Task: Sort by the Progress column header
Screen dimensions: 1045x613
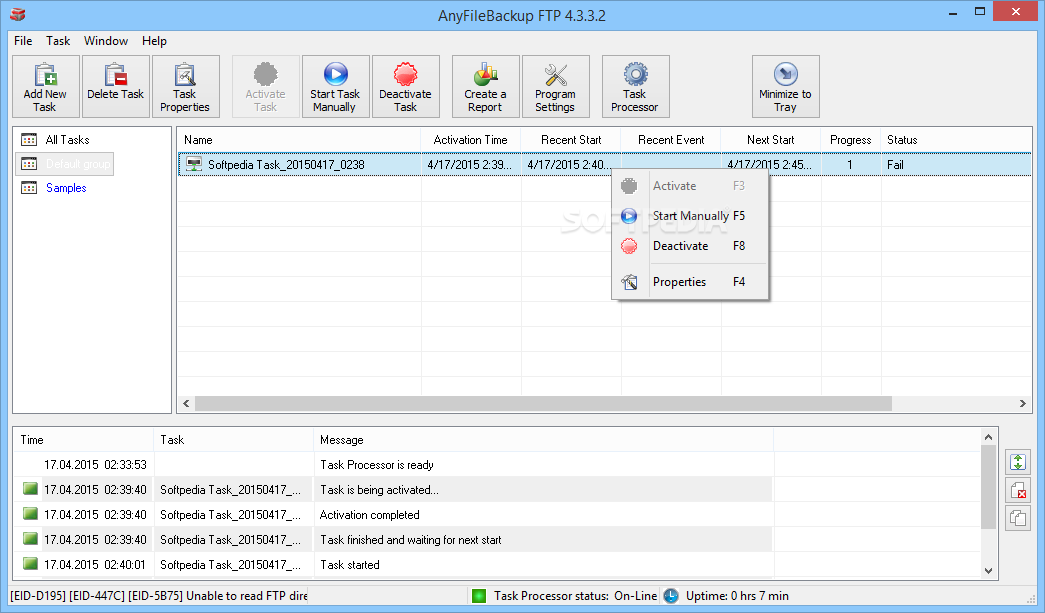Action: [850, 140]
